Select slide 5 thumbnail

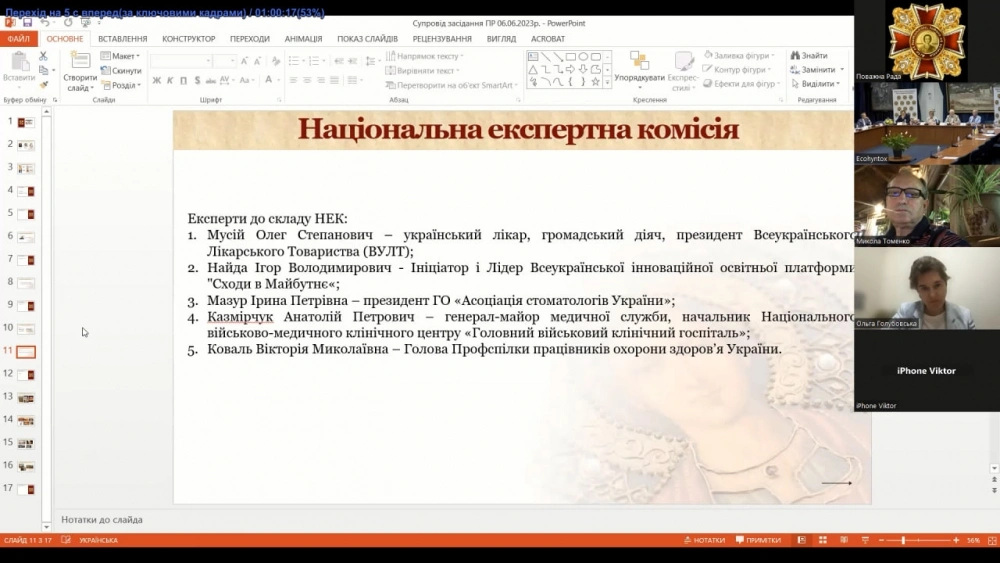[26, 214]
